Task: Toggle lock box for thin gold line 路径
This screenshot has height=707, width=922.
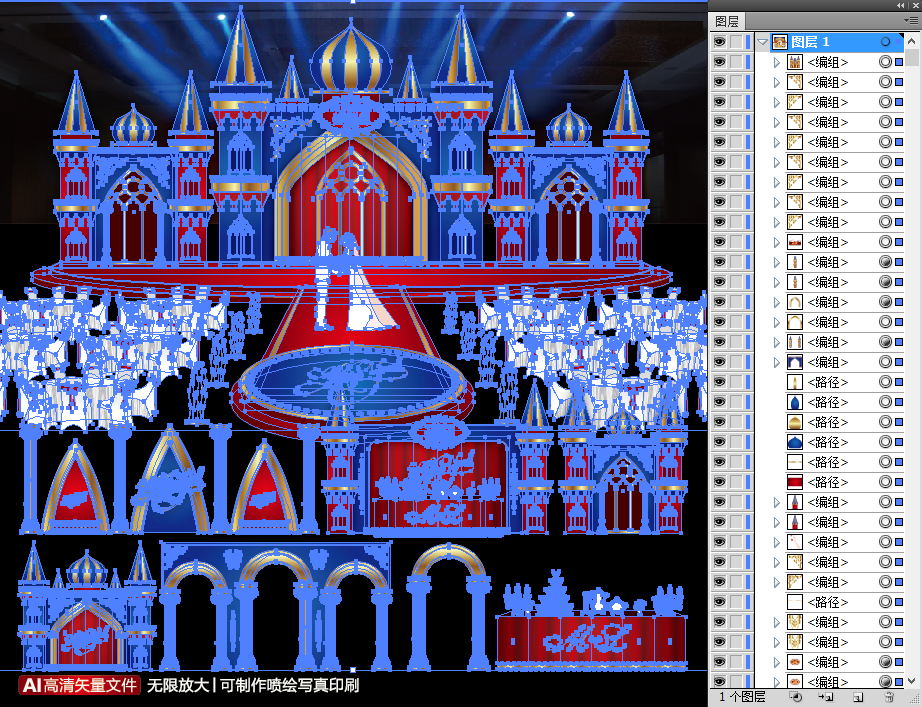Action: pos(736,462)
